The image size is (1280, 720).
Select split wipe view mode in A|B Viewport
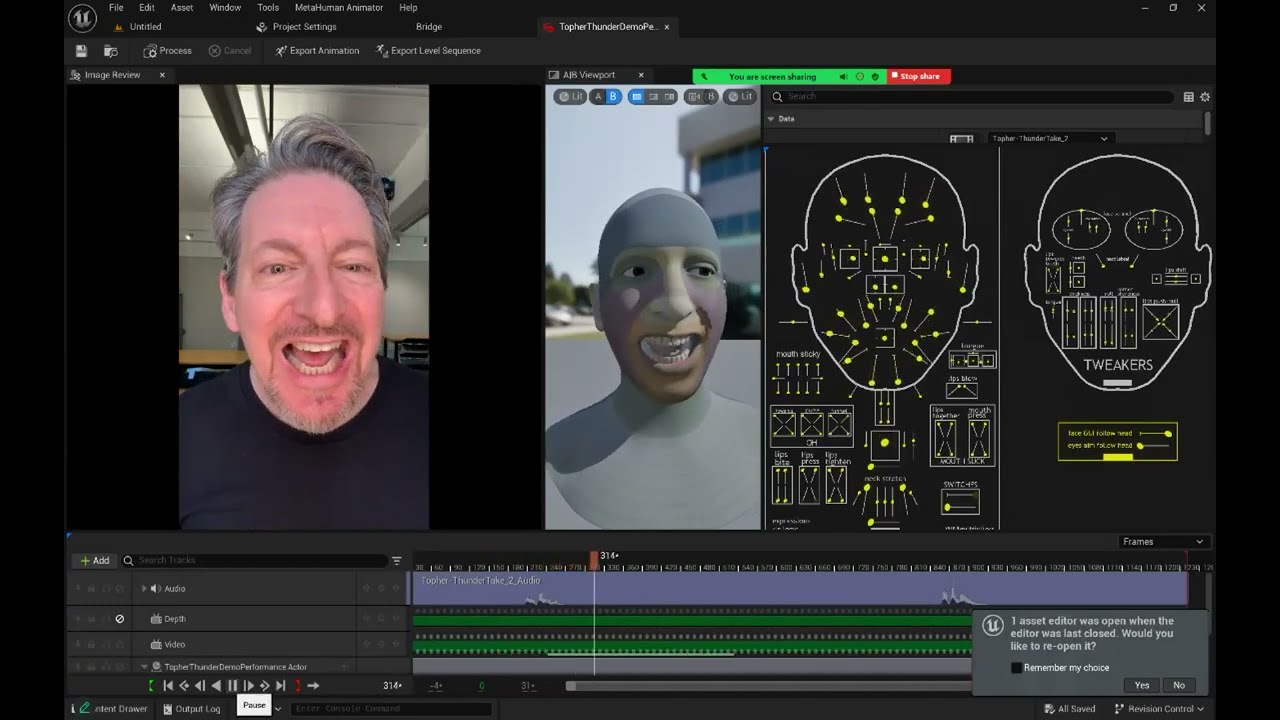point(653,97)
